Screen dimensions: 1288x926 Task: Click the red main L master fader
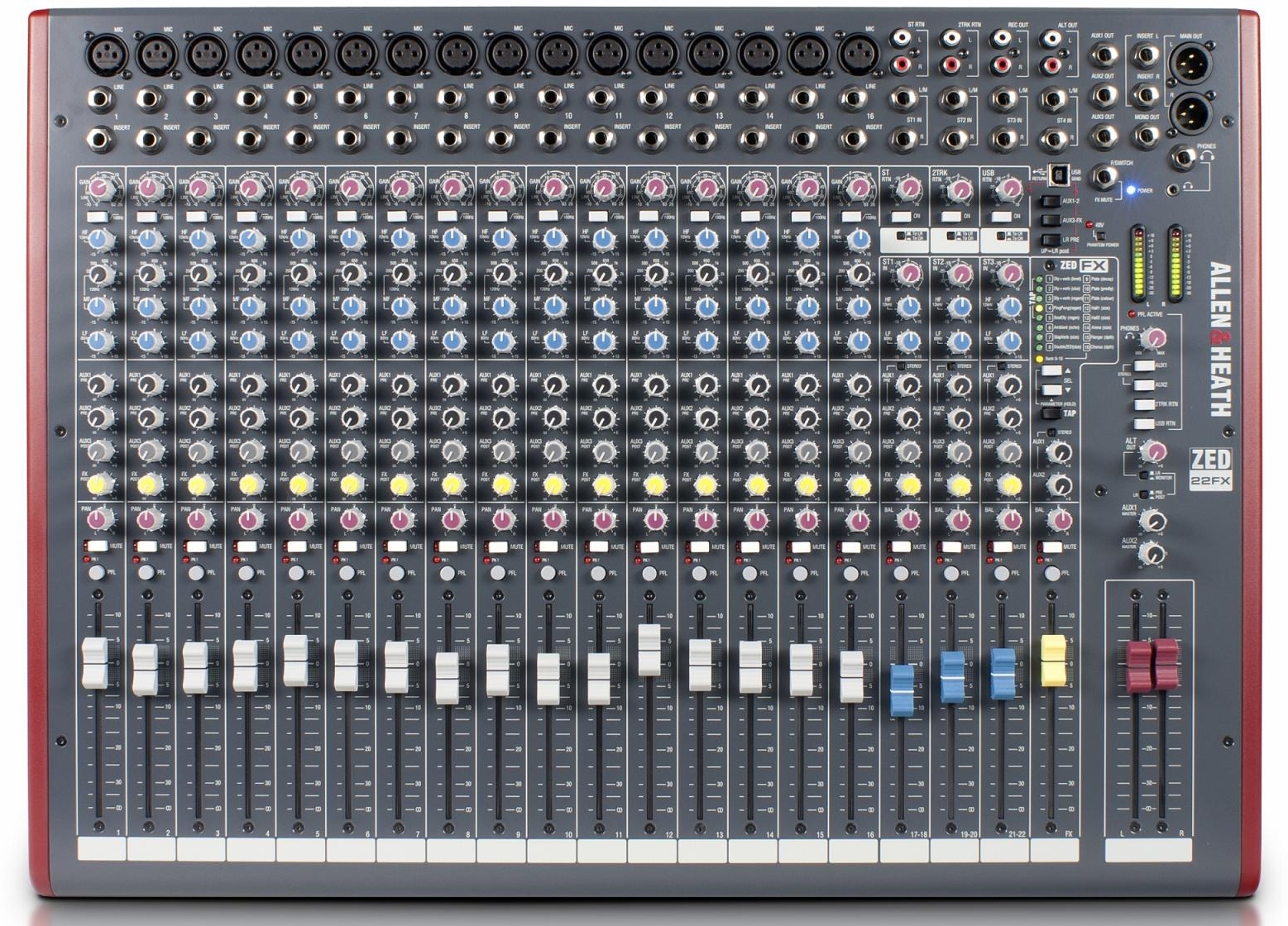[1138, 665]
